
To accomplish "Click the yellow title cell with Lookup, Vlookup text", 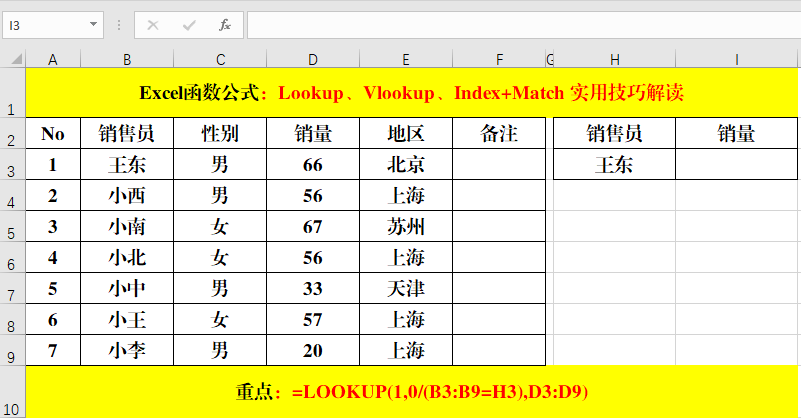I will click(411, 93).
